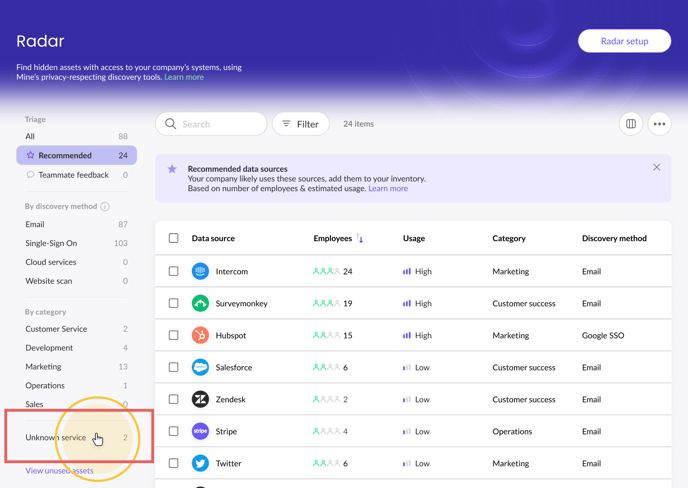Click the magnifier icon in Search

pos(170,124)
